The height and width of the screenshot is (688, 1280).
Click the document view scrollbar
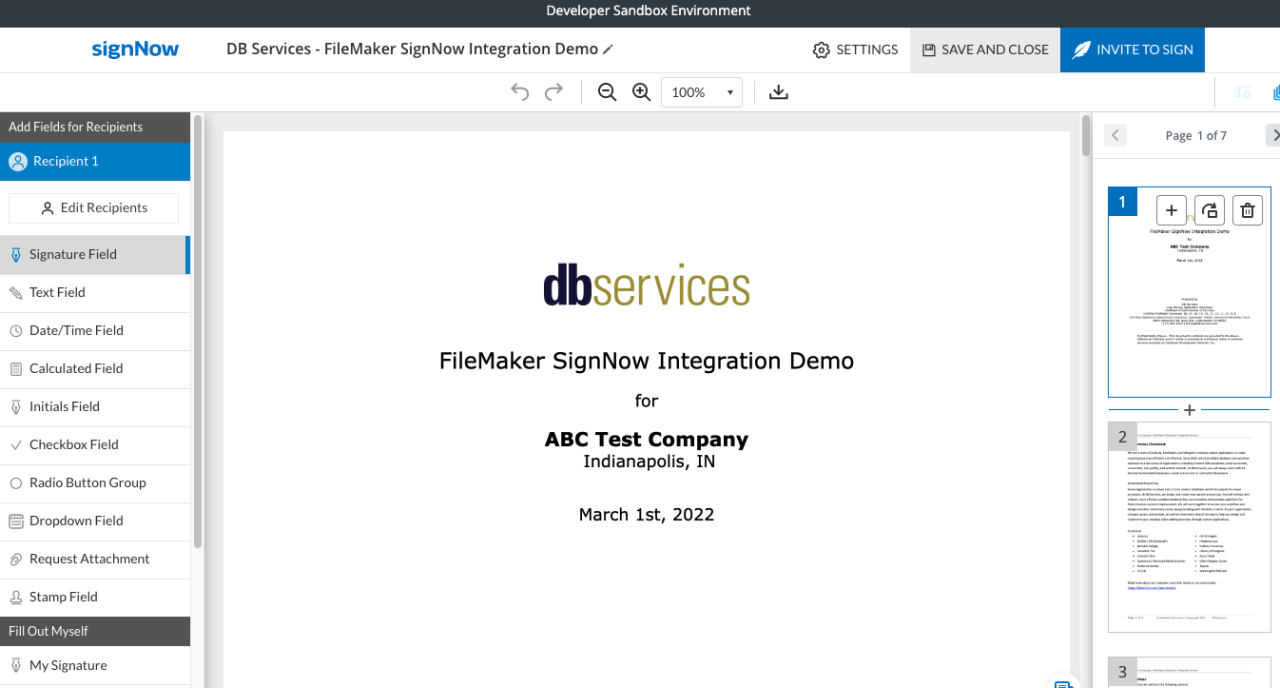point(1086,136)
